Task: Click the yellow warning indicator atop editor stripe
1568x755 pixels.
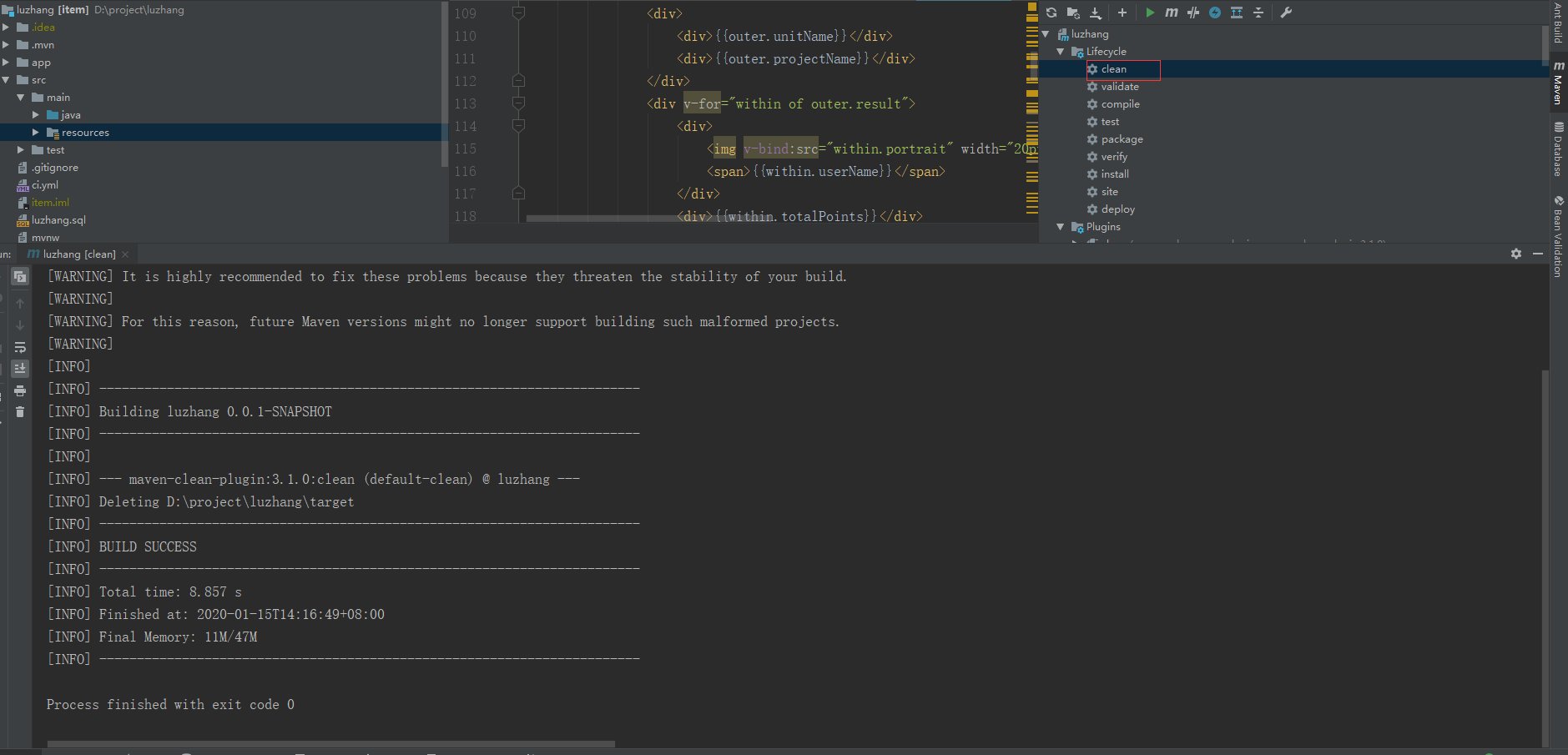Action: [x=1032, y=7]
